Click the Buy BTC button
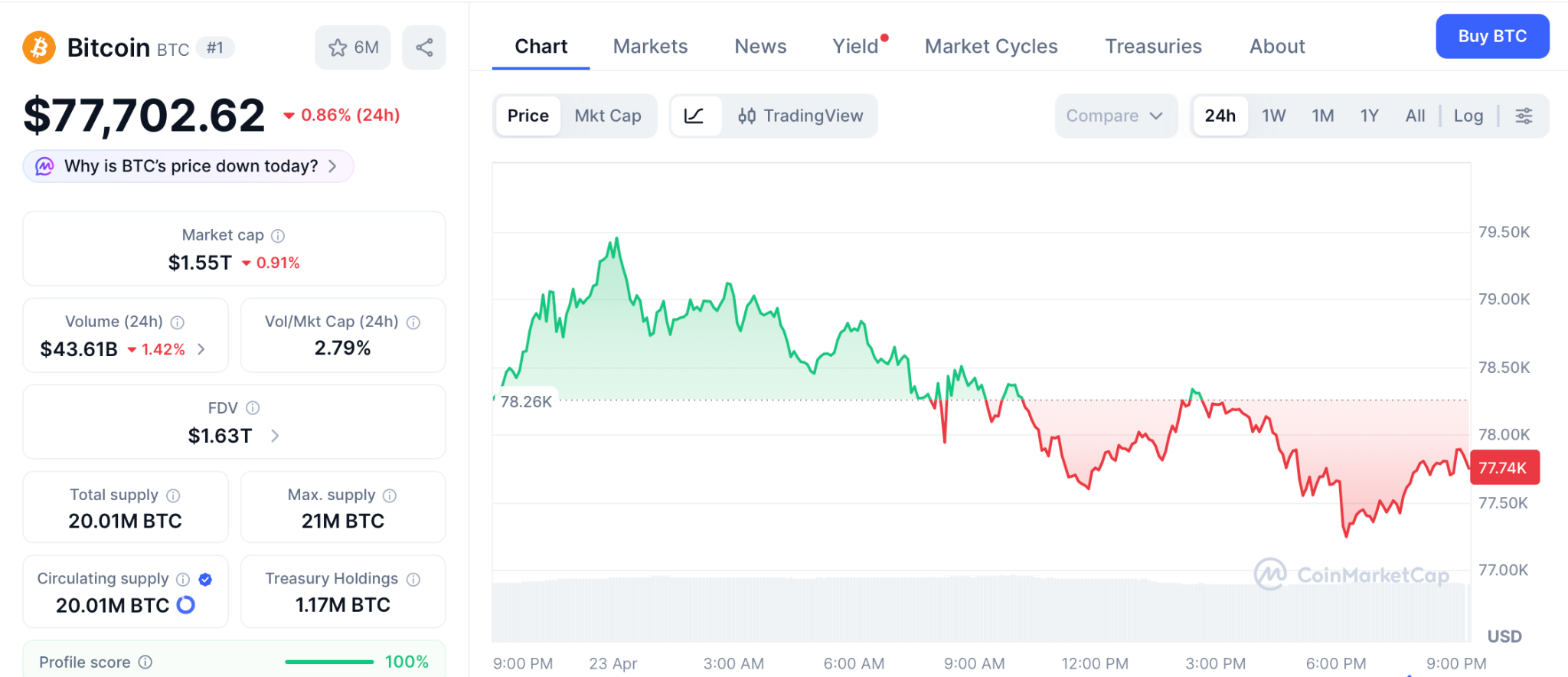The width and height of the screenshot is (1568, 677). [x=1491, y=36]
